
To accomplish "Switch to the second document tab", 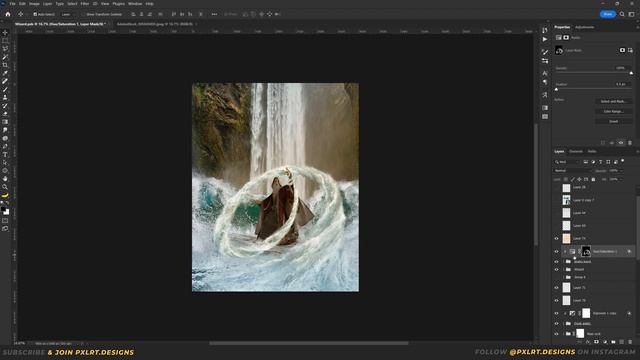I will 155,24.
